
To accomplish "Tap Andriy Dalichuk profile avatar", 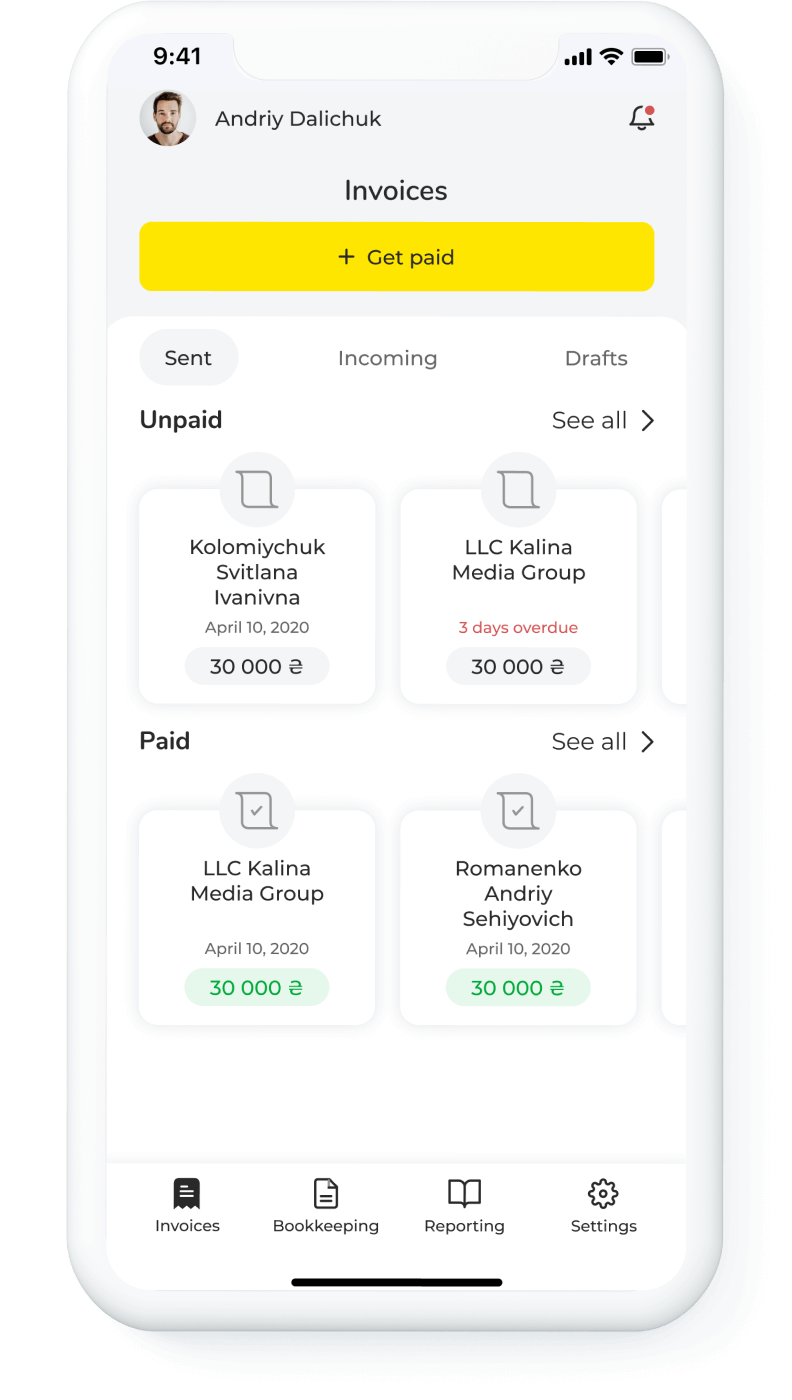I will (x=167, y=118).
